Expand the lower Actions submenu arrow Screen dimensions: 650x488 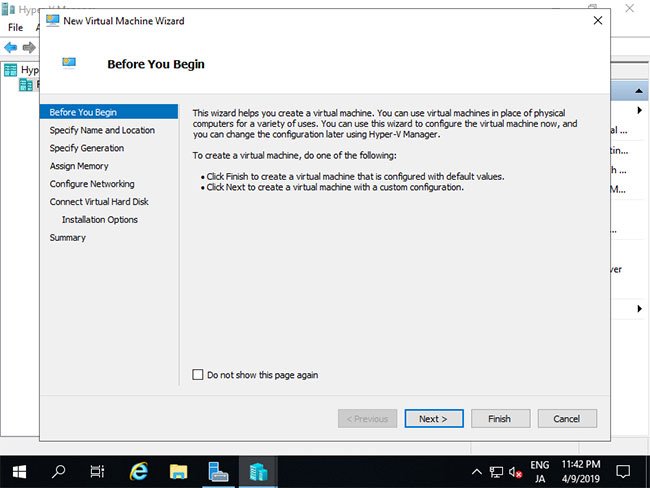(639, 308)
